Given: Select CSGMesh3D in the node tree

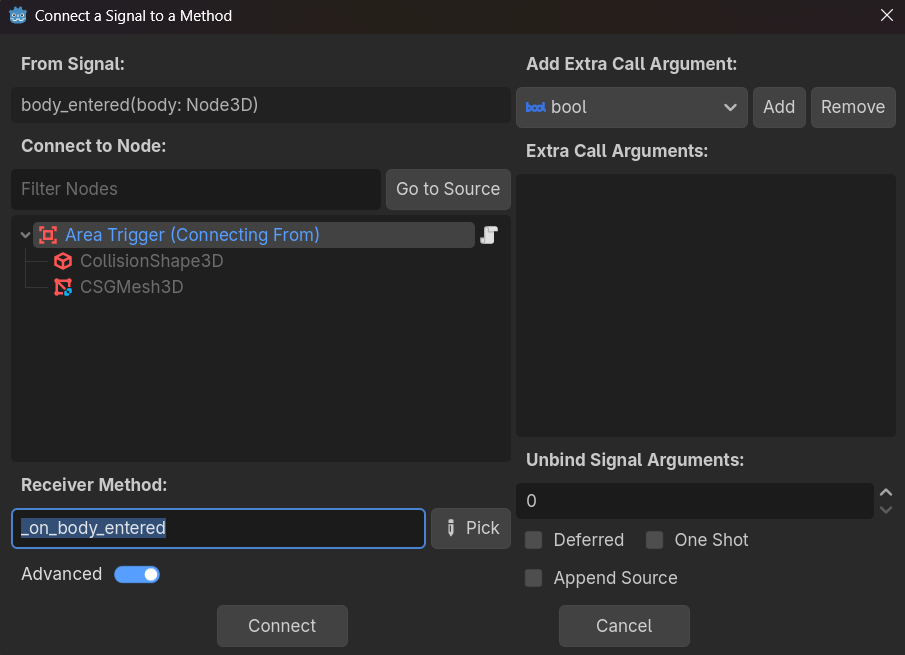Looking at the screenshot, I should tap(131, 287).
